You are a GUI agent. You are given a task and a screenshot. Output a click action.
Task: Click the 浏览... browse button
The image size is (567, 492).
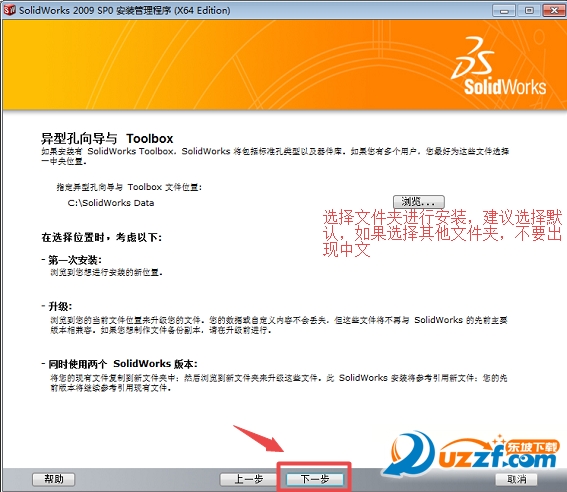[418, 201]
